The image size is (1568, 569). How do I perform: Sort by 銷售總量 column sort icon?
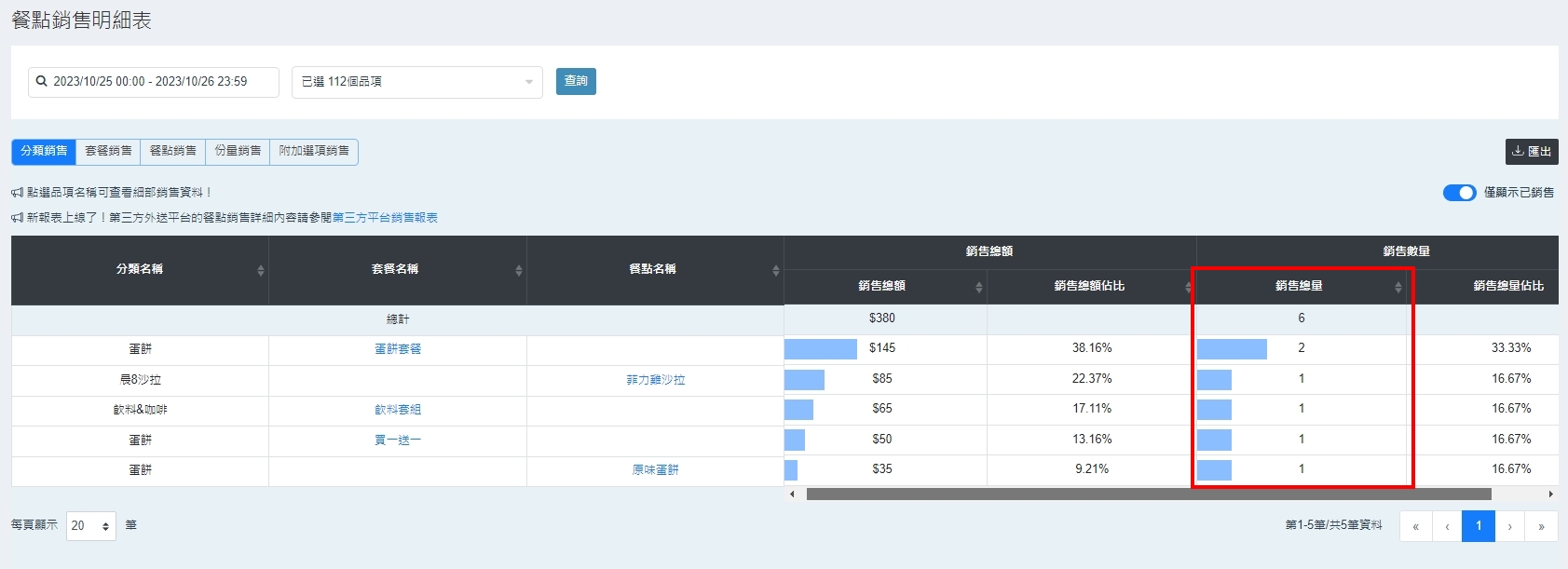[x=1398, y=287]
